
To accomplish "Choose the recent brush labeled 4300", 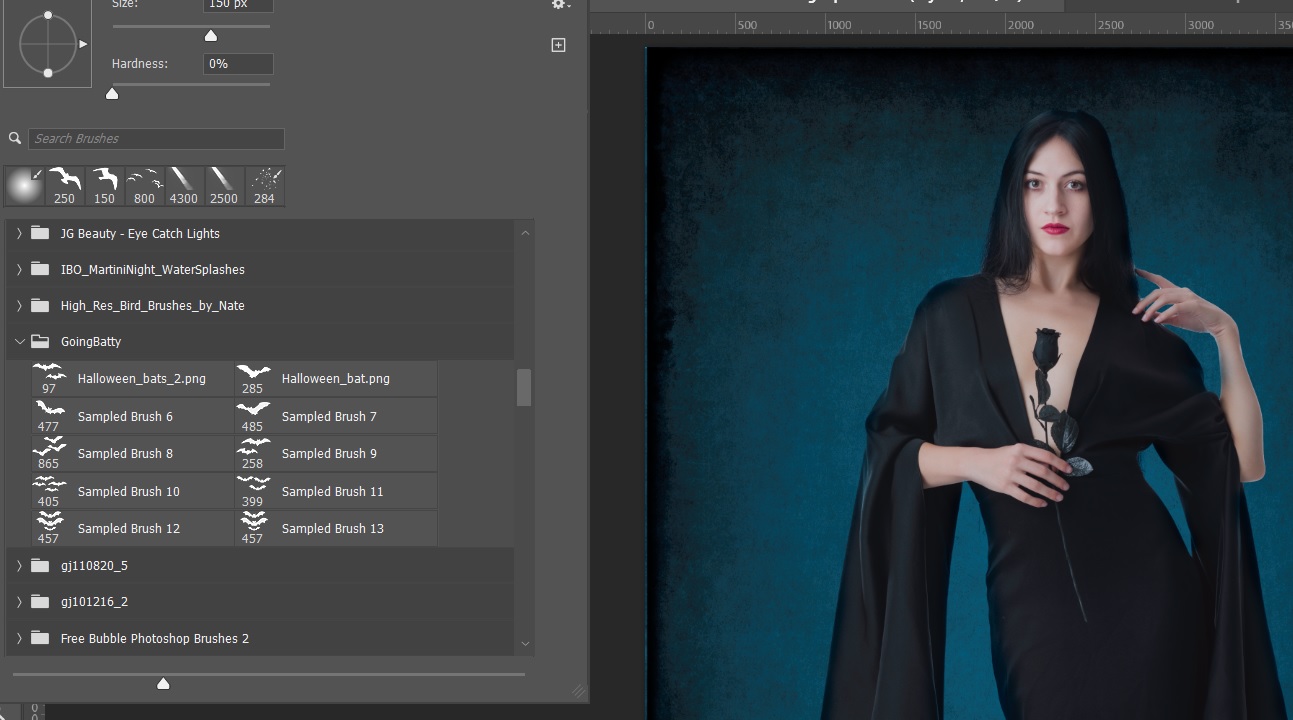I will pyautogui.click(x=184, y=186).
